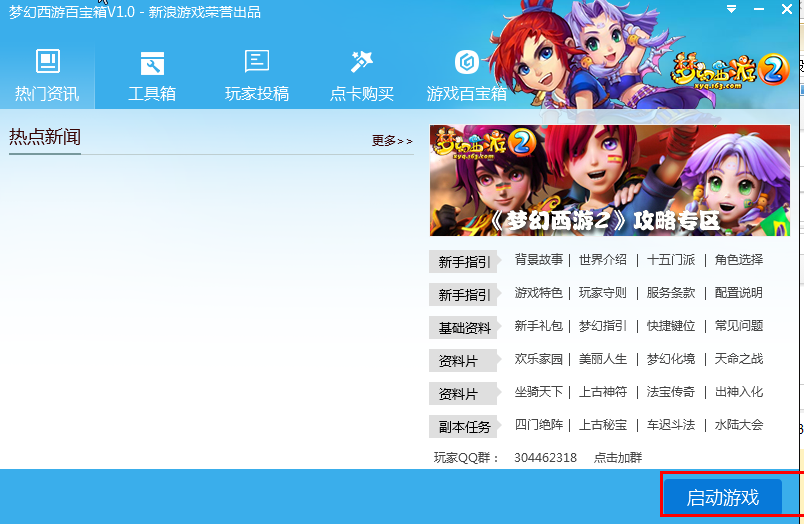Viewport: 804px width, 524px height.
Task: Open the 玩家守则 link
Action: [x=602, y=293]
